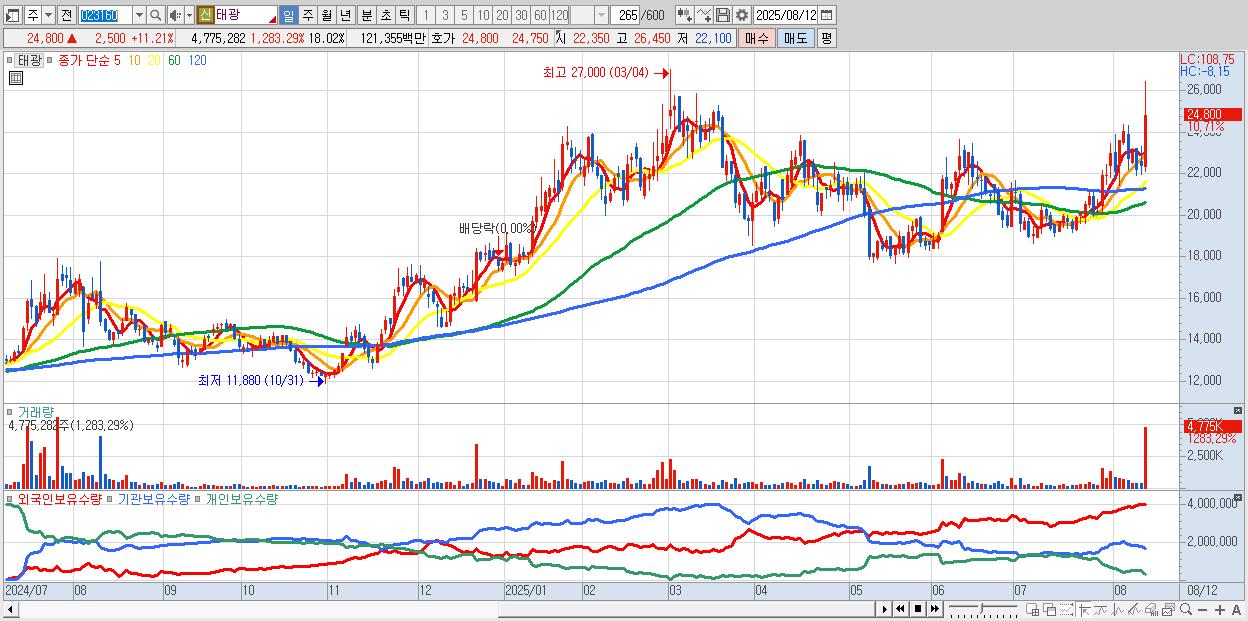
Task: Click the zigzag price line icon
Action: [1118, 609]
